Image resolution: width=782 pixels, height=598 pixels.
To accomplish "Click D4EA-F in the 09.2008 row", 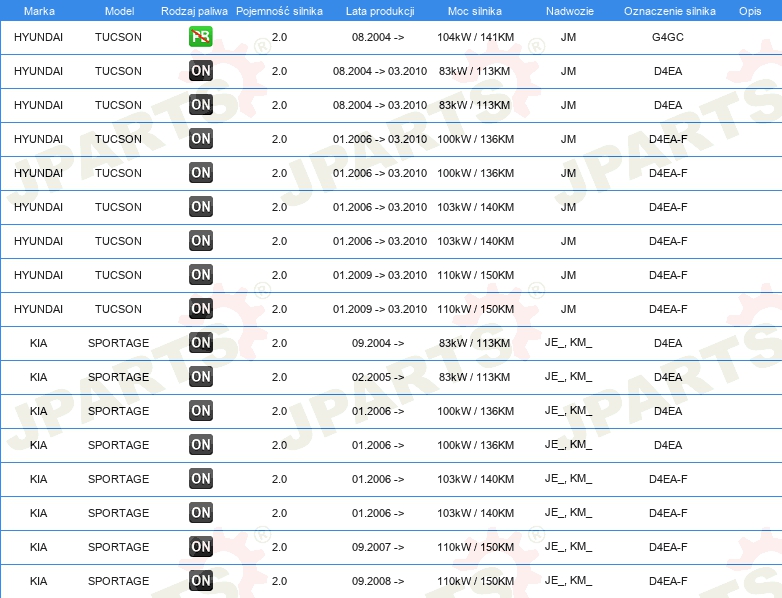I will pos(668,581).
